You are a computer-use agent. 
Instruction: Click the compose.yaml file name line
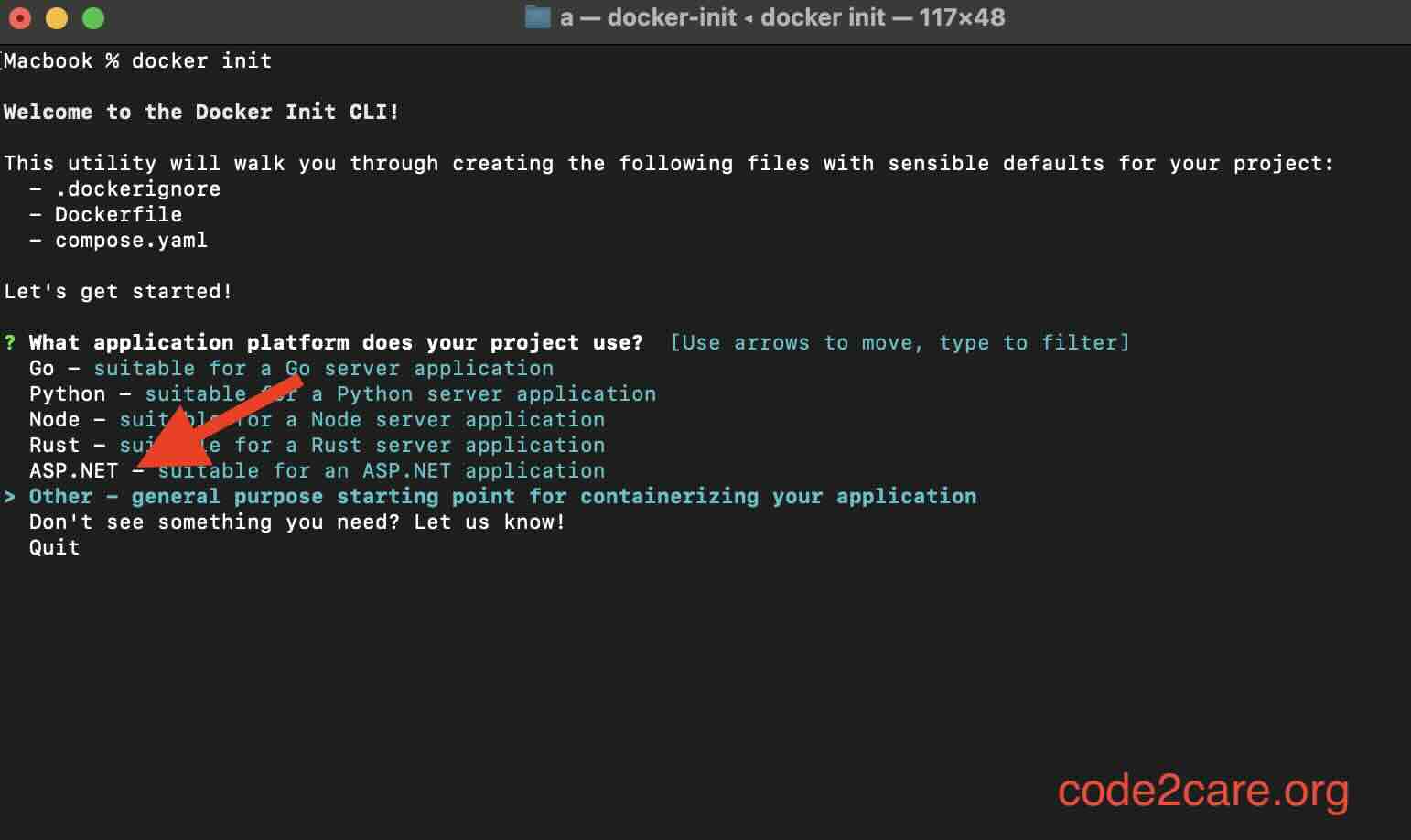[131, 241]
